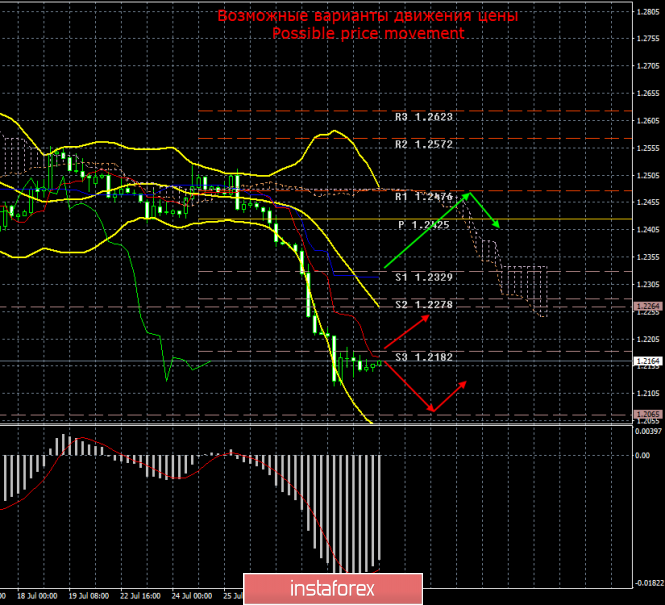The height and width of the screenshot is (605, 665).
Task: Click the 1.2355 price axis value
Action: pos(648,257)
